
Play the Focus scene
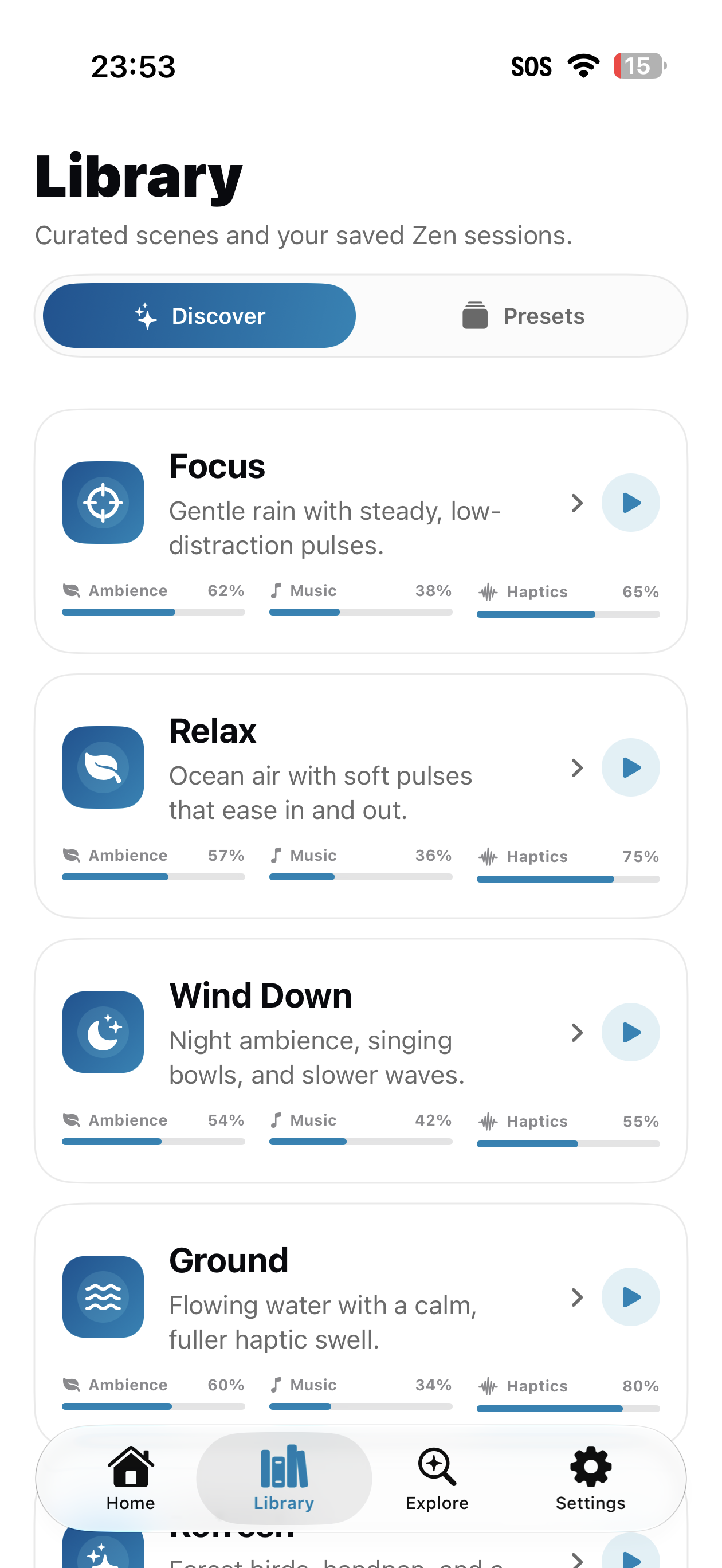[630, 503]
